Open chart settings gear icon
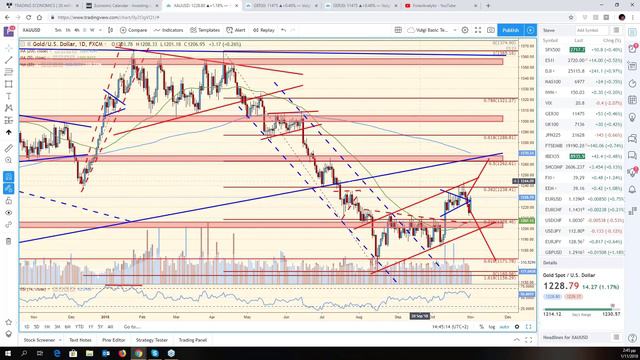Image resolution: width=640 pixels, height=360 pixels. [465, 30]
